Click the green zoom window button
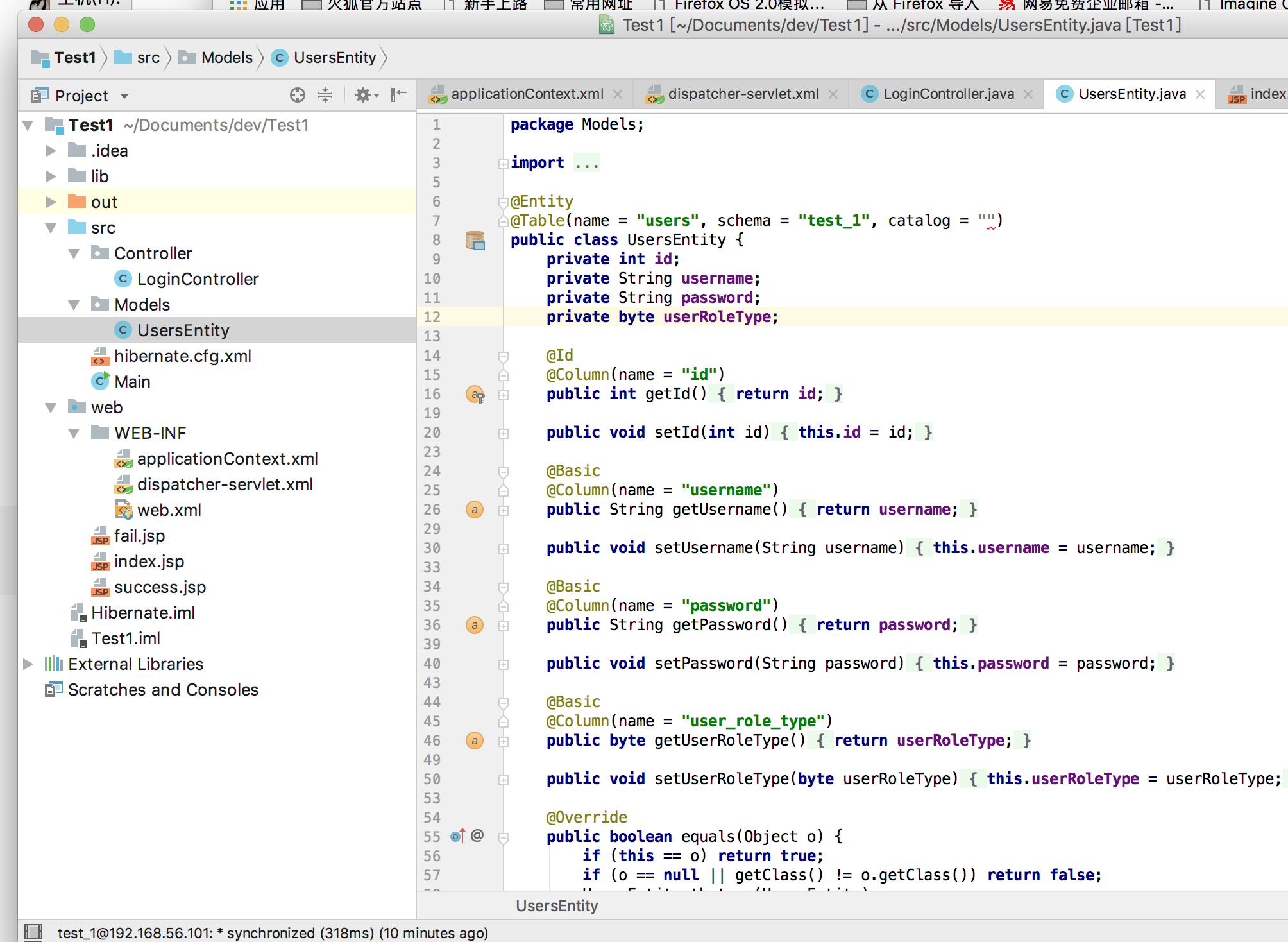The image size is (1288, 942). tap(87, 25)
